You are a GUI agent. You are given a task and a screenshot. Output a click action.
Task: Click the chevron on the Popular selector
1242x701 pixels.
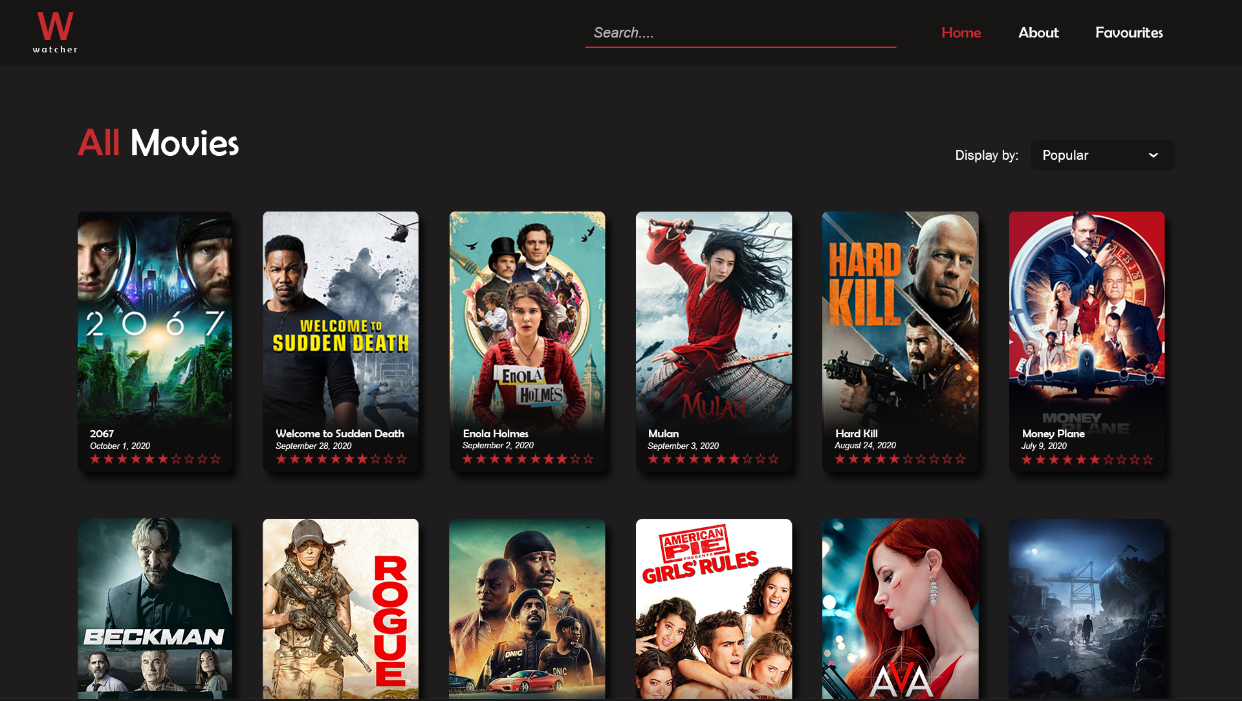(1155, 155)
